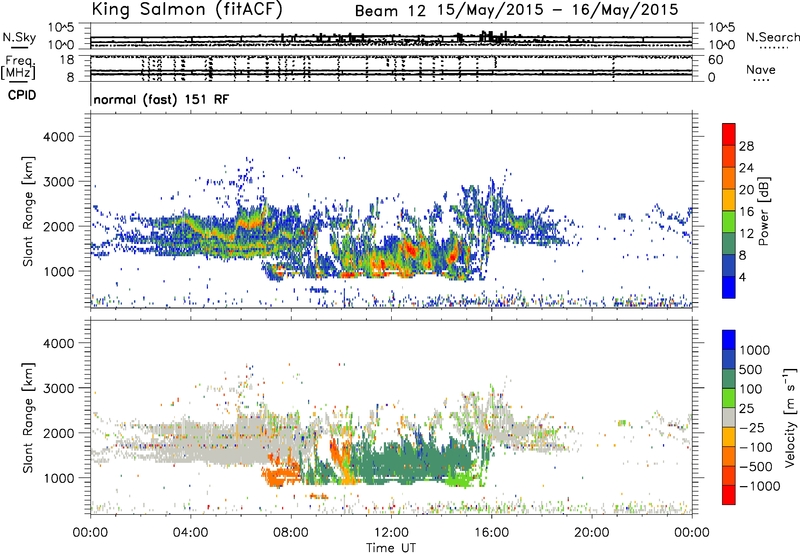Image resolution: width=800 pixels, height=554 pixels.
Task: Click the 18 tick on the frequency axis
Action: pyautogui.click(x=67, y=60)
